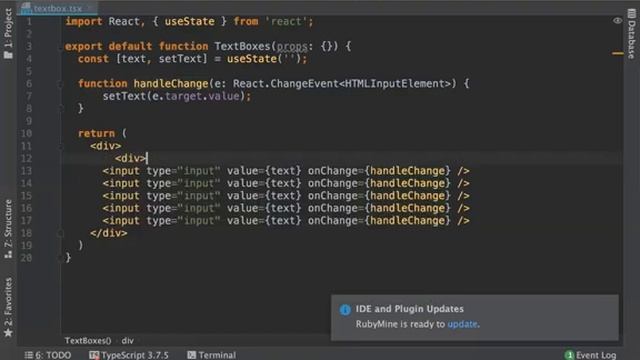
Task: Place caret at the <div> on line 12
Action: pos(131,158)
